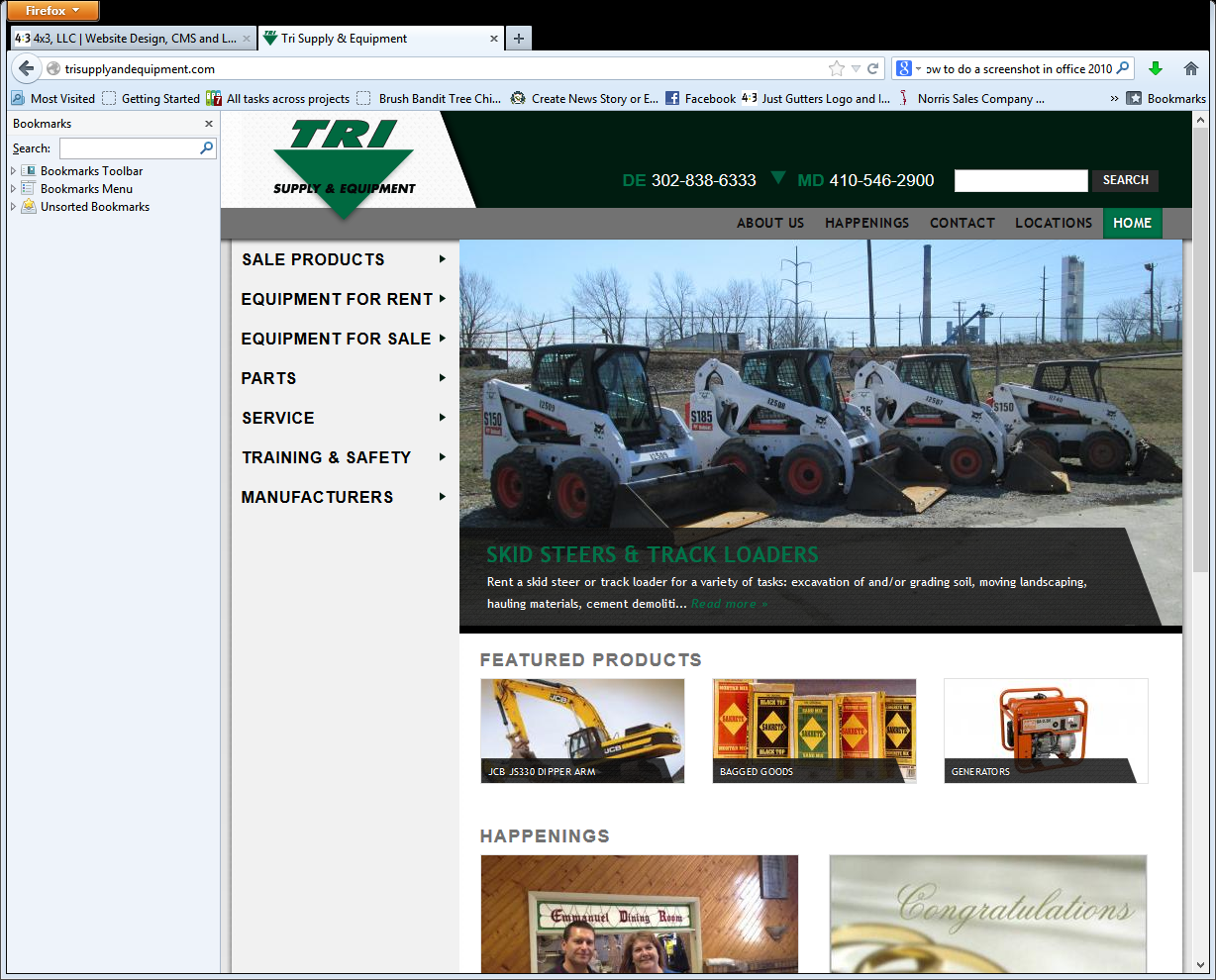Screen dimensions: 1216x980
Task: Click the back navigation arrow
Action: 27,69
